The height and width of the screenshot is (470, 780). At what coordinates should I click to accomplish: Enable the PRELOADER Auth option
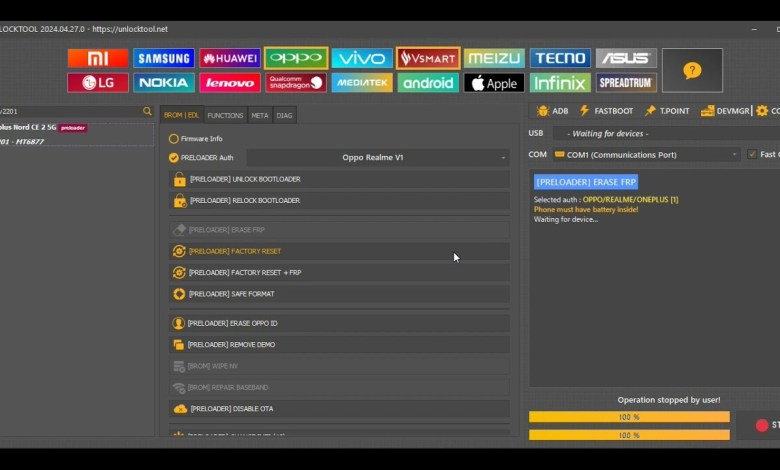174,158
